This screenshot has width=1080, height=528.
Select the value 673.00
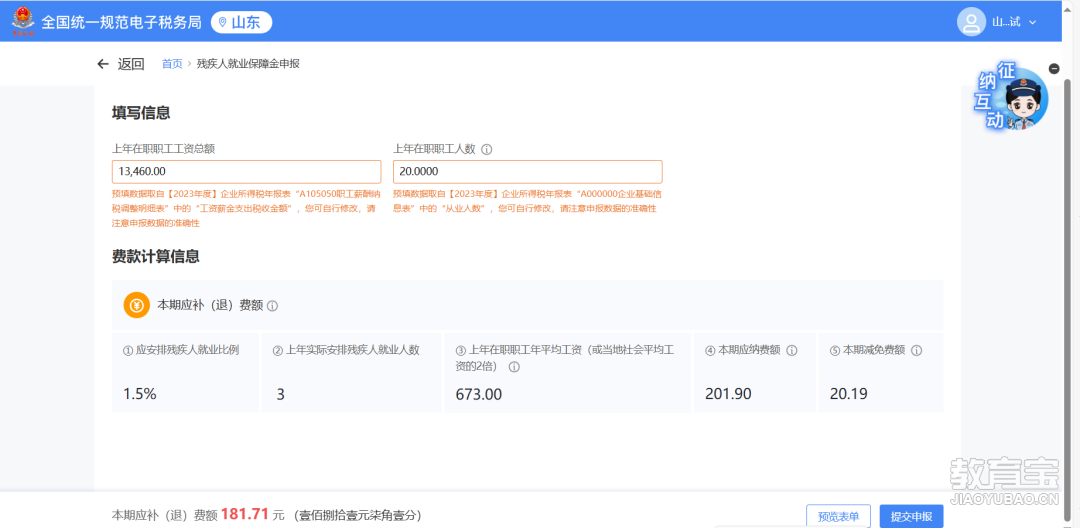click(x=479, y=394)
